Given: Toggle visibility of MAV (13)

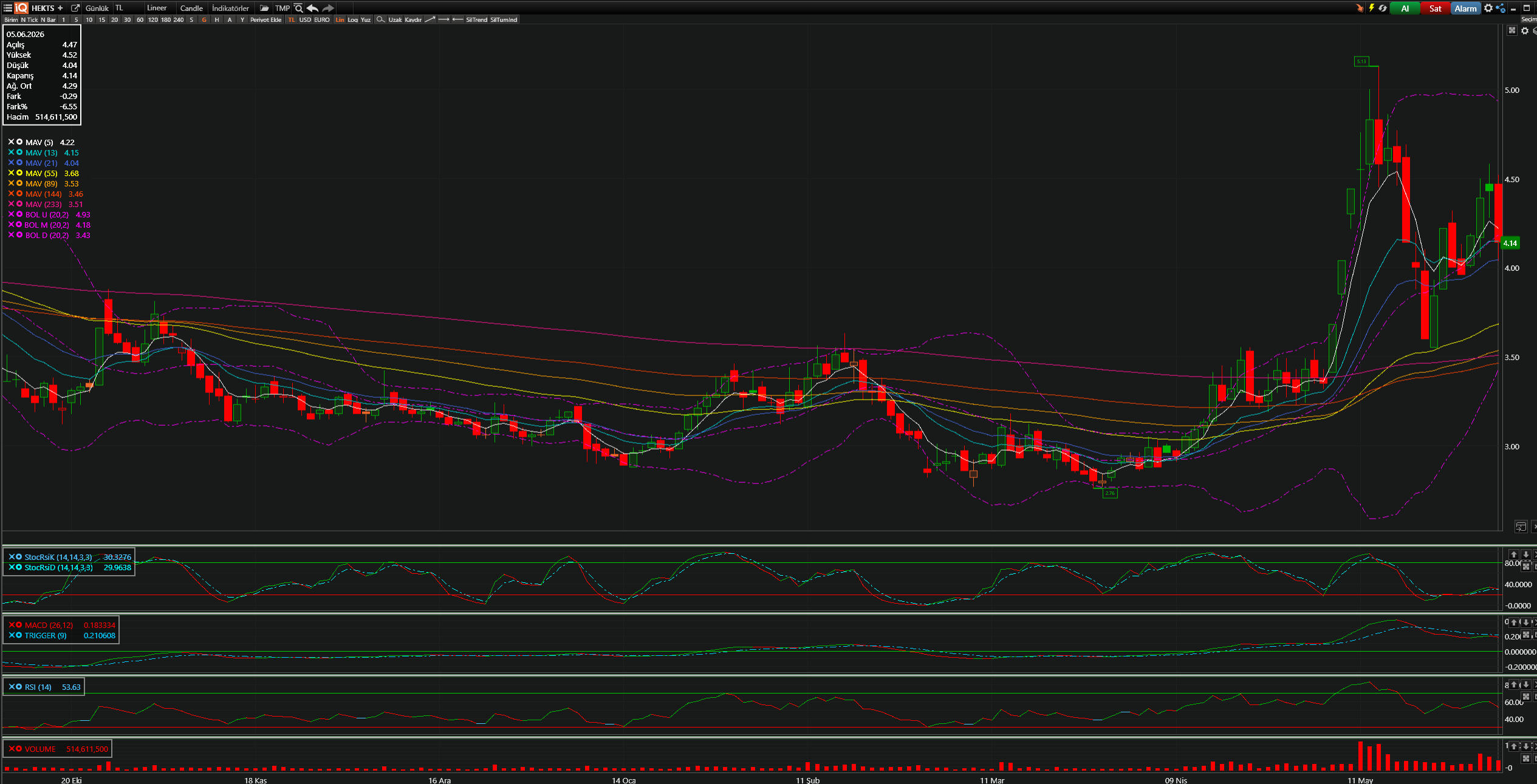Looking at the screenshot, I should (x=19, y=152).
